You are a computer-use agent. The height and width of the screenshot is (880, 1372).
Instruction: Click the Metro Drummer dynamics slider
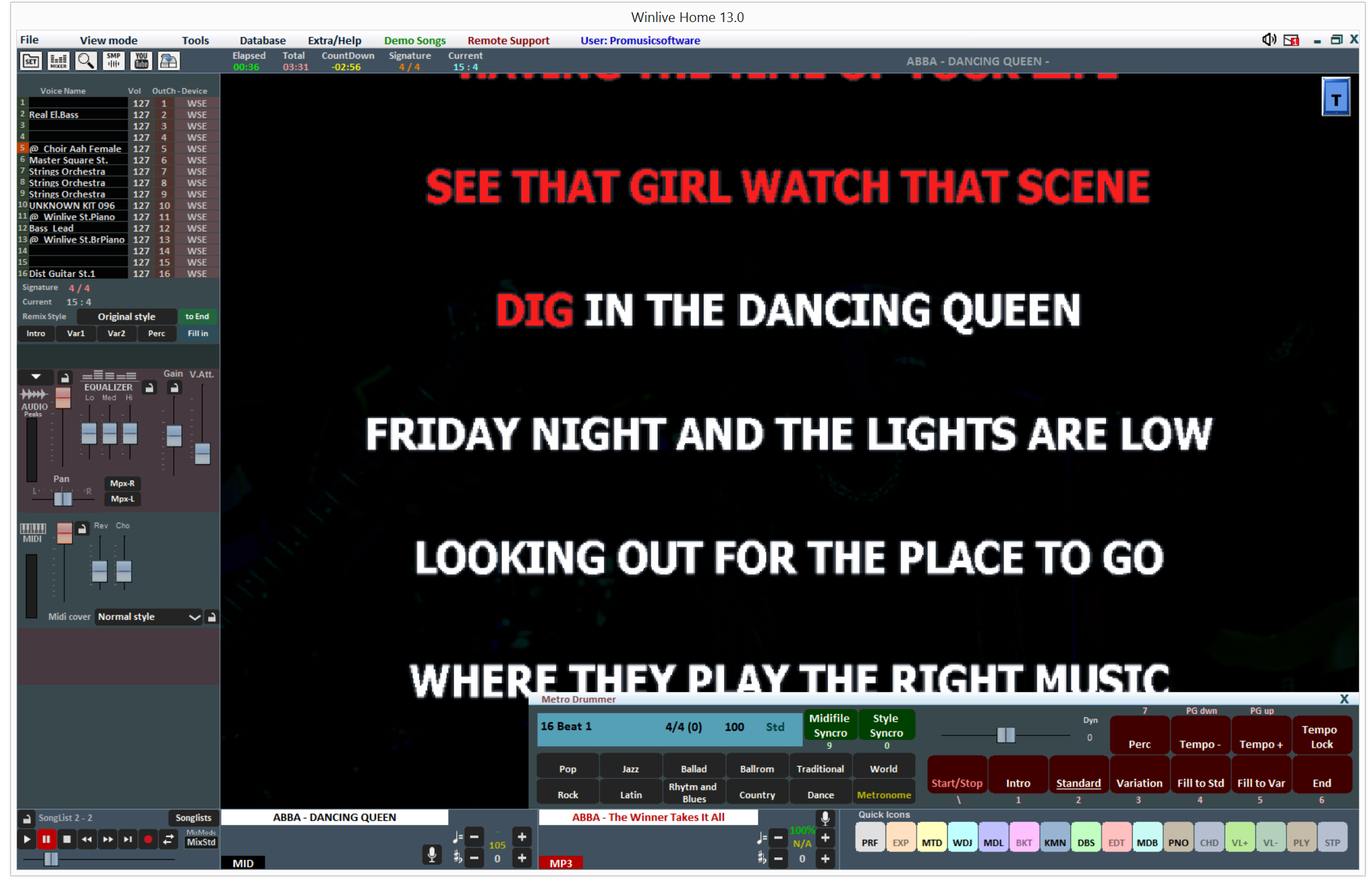tap(1005, 735)
